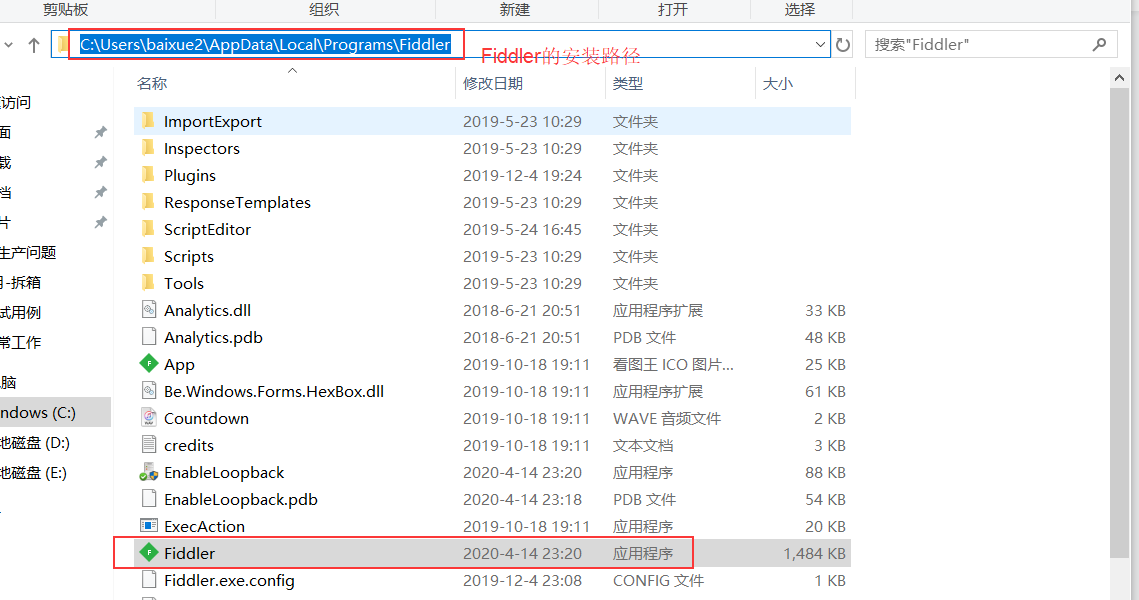Click the 2019-5-24 16:45 ScriptEditor date
The width and height of the screenshot is (1139, 600).
(522, 230)
